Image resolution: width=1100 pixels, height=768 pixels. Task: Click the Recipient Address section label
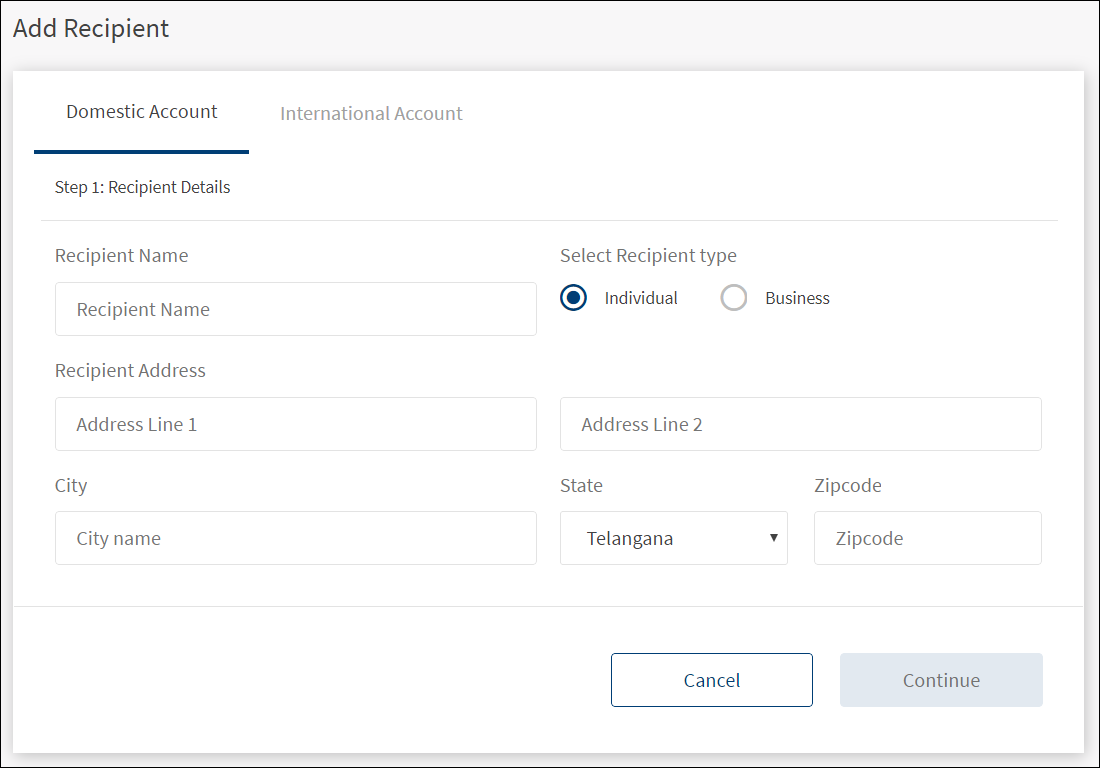click(130, 370)
